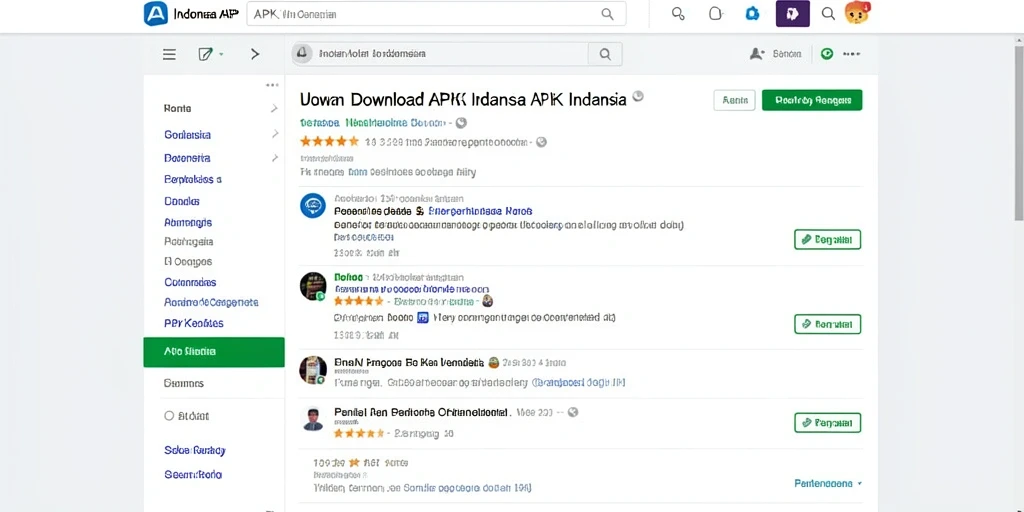Toggle the green circular status icon

[827, 54]
